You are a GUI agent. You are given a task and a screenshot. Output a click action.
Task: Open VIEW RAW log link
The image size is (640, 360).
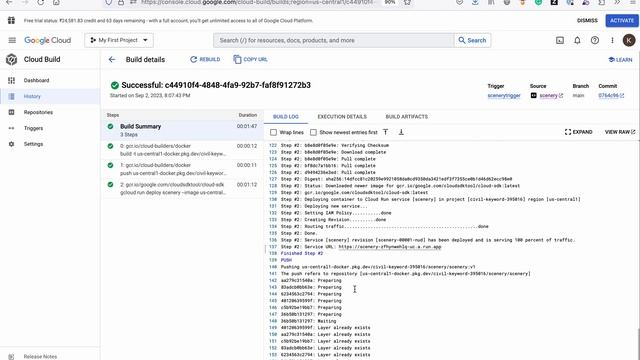(620, 132)
